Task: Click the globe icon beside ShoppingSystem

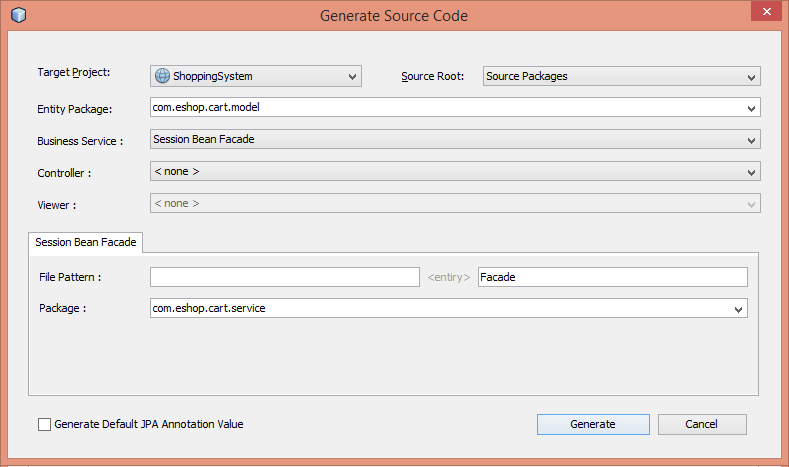Action: (162, 76)
